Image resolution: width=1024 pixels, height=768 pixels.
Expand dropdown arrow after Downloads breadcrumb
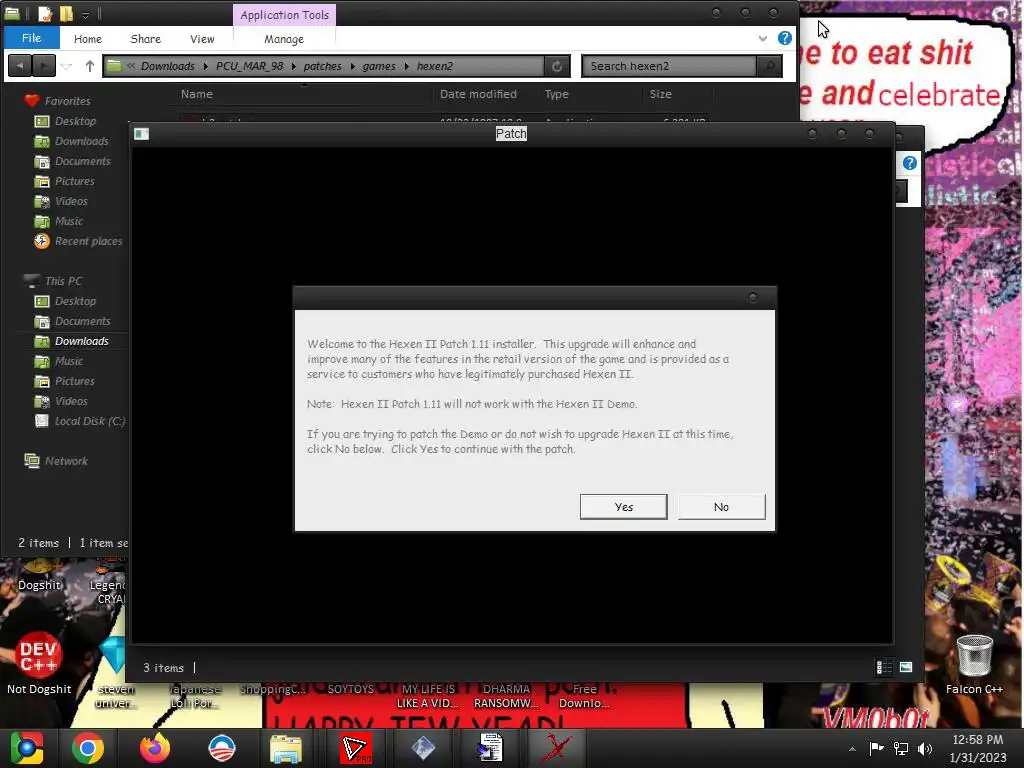[205, 66]
